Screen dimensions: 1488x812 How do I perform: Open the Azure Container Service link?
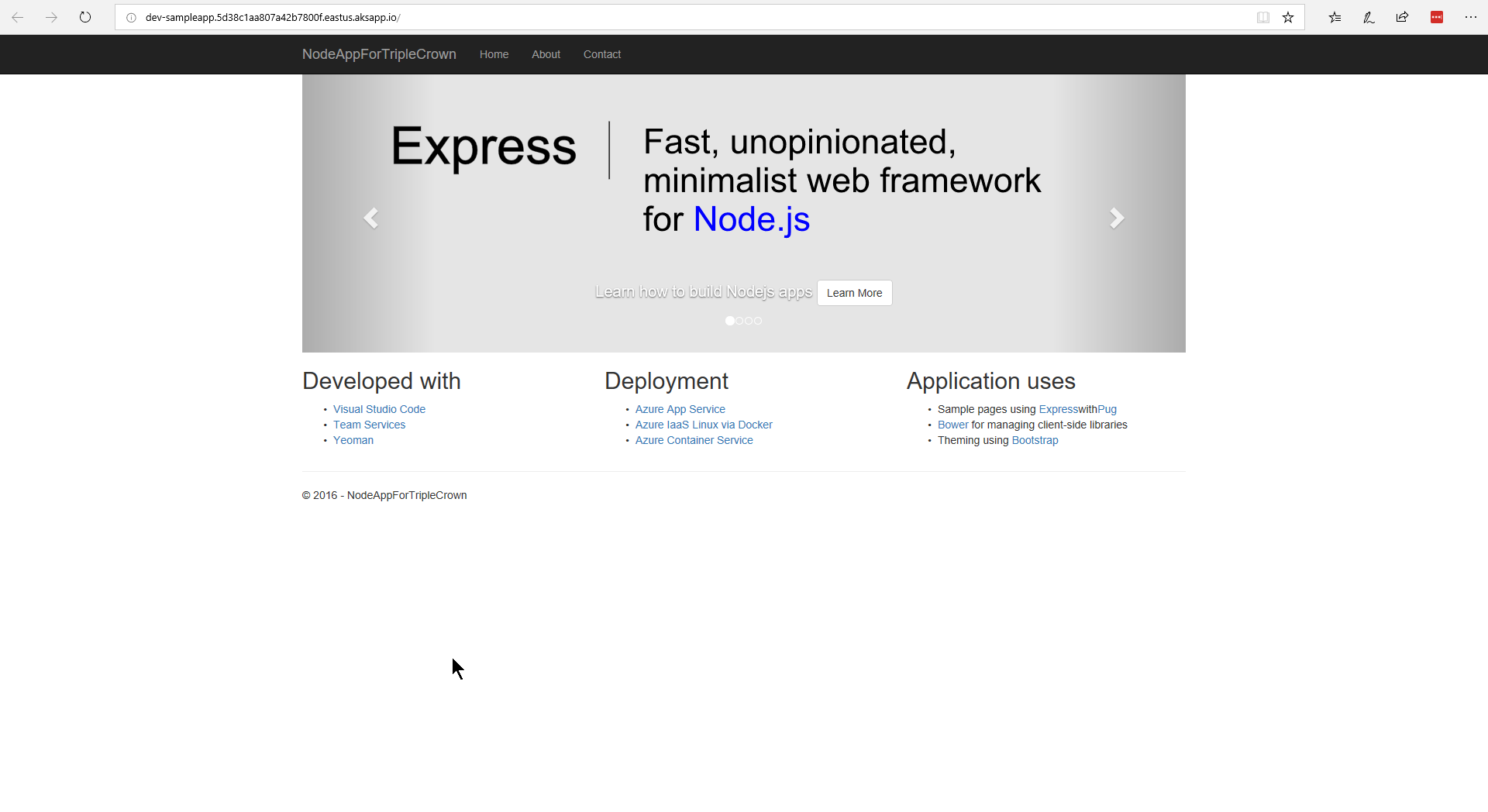[694, 440]
